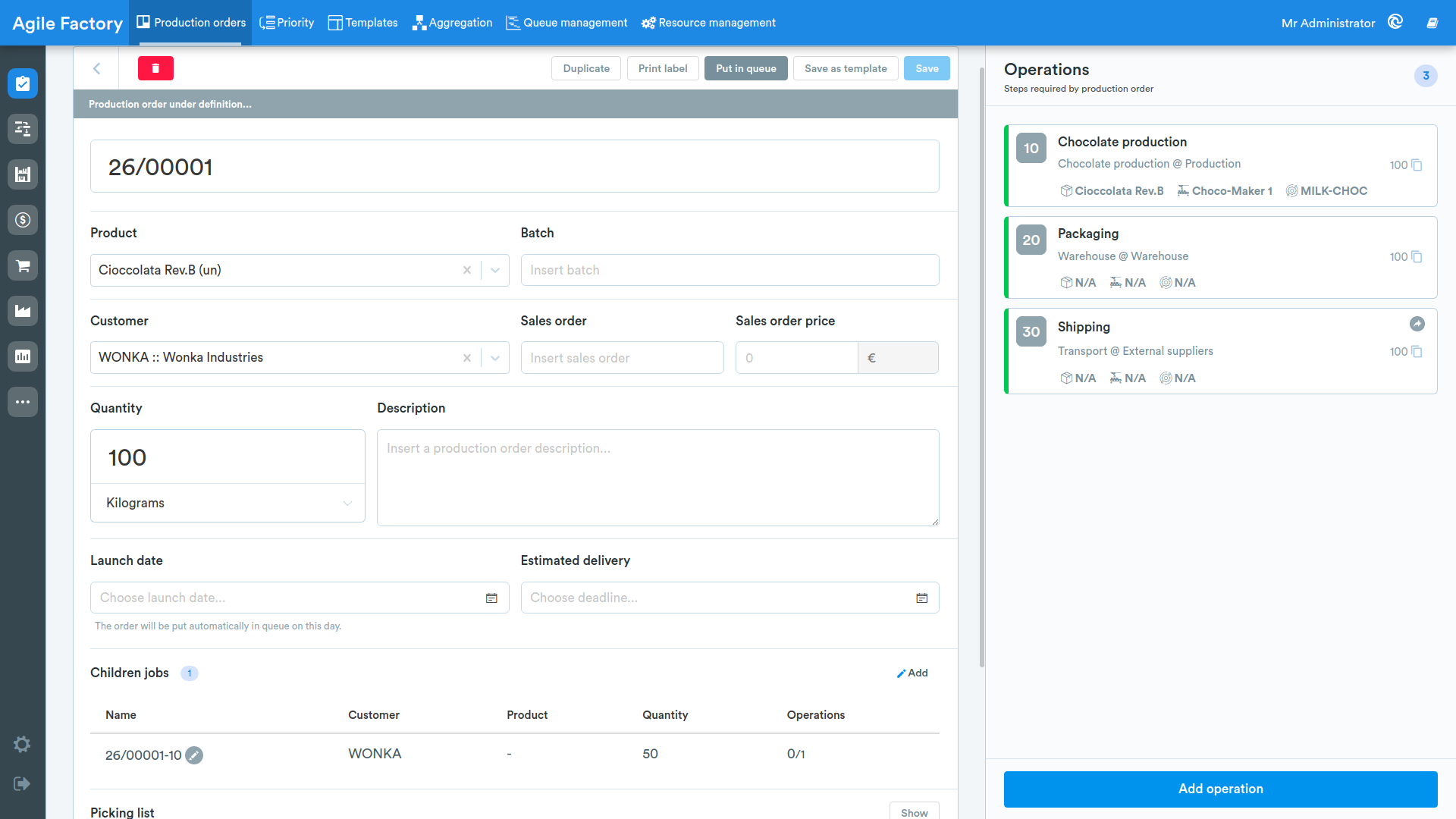
Task: Click the Shipping operation arrow icon
Action: coord(1417,324)
